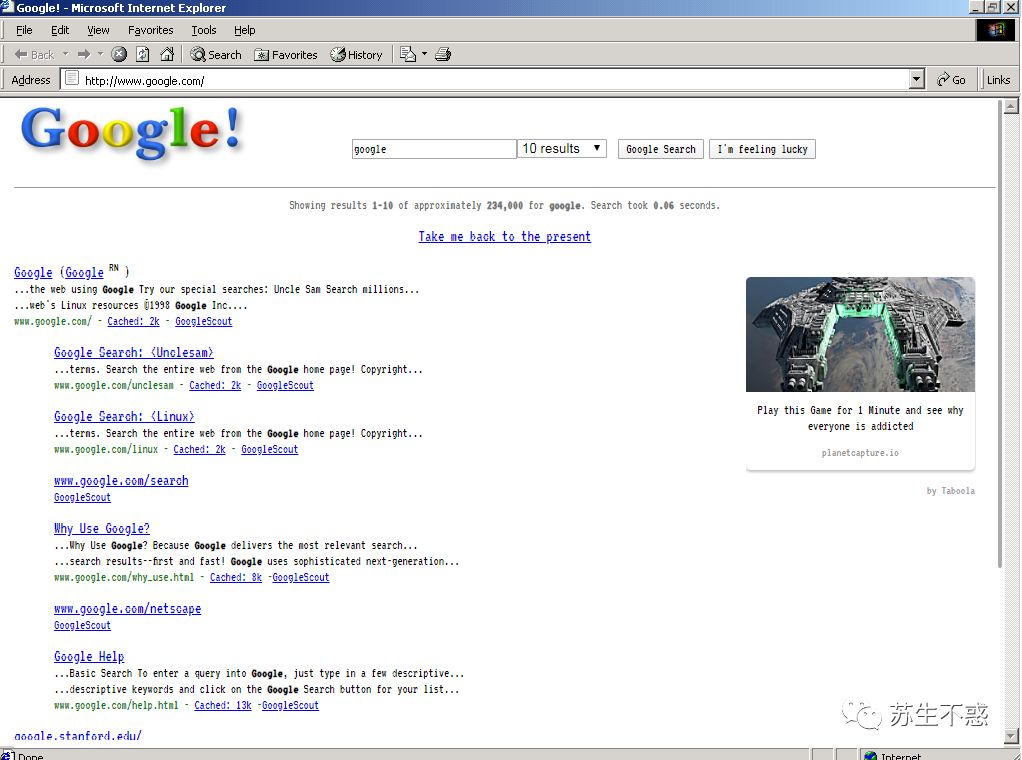Open Cached: 13k link for help.html
Viewport: 1022px width, 760px height.
coord(223,705)
